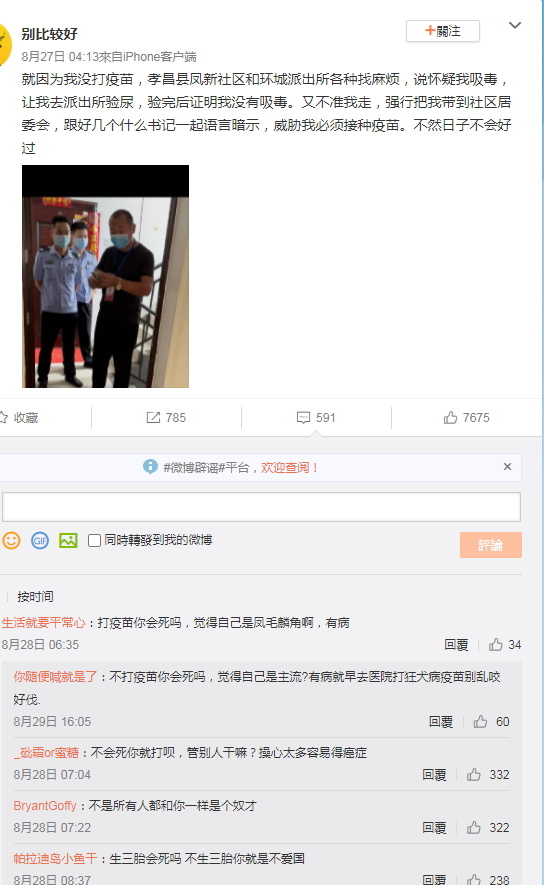Image resolution: width=544 pixels, height=885 pixels.
Task: Follow the user via +關注 button
Action: coord(443,31)
